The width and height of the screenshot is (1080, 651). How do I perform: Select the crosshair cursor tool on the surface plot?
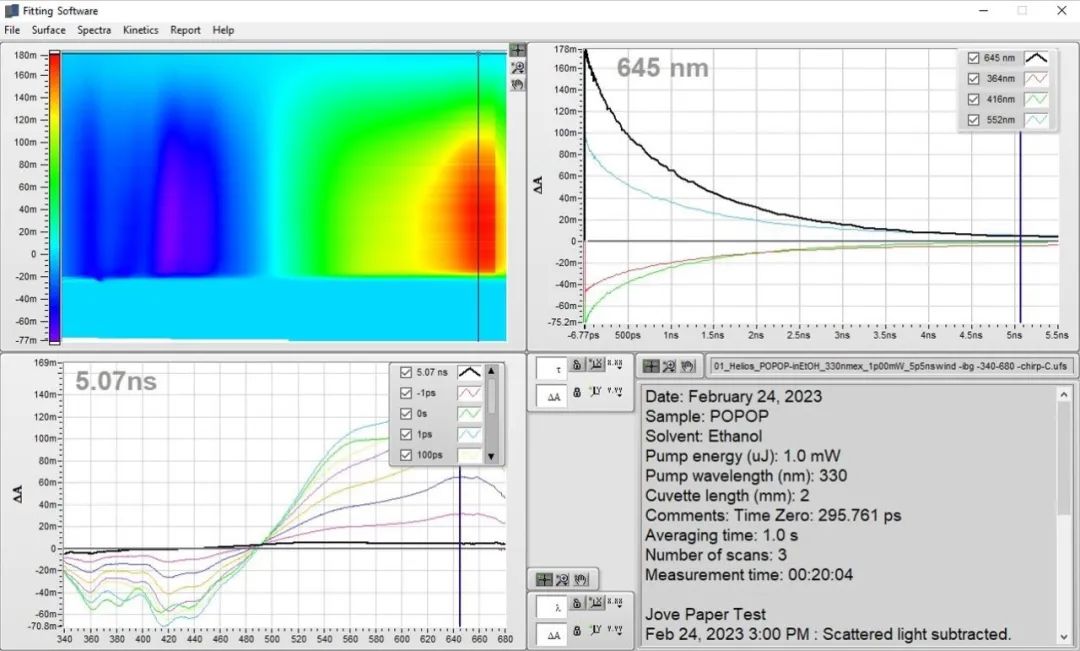tap(517, 50)
